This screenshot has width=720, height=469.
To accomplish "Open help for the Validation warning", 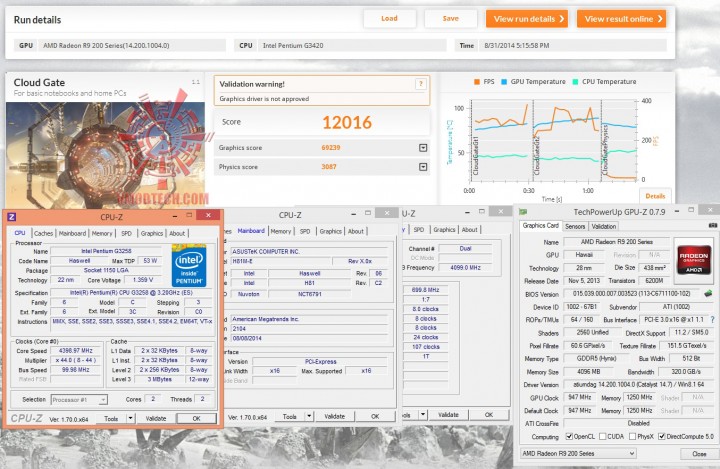I will 420,84.
